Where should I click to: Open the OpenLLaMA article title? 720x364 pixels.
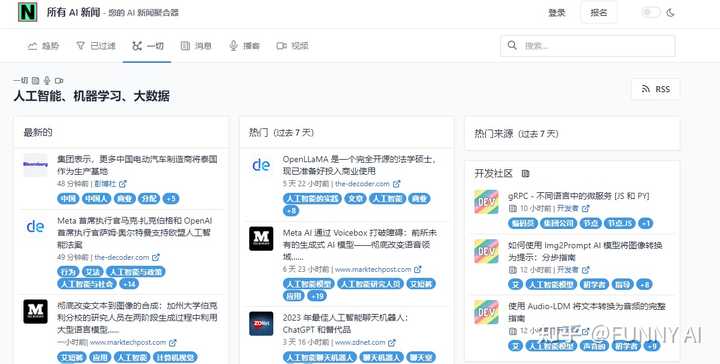click(359, 165)
